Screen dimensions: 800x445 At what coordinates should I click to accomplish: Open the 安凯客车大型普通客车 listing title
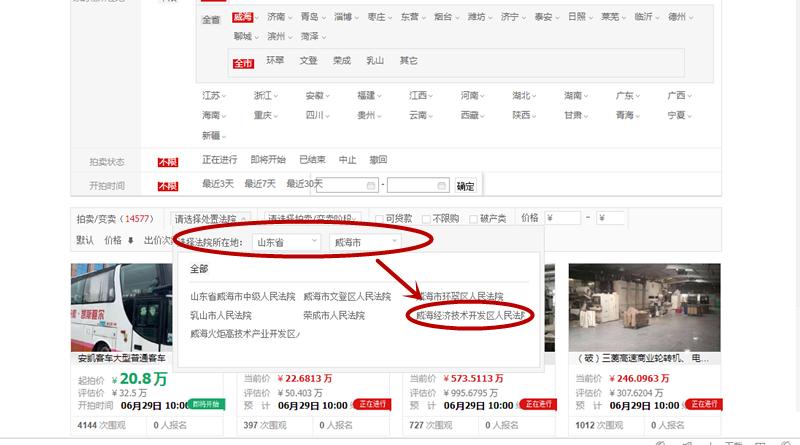pyautogui.click(x=121, y=359)
